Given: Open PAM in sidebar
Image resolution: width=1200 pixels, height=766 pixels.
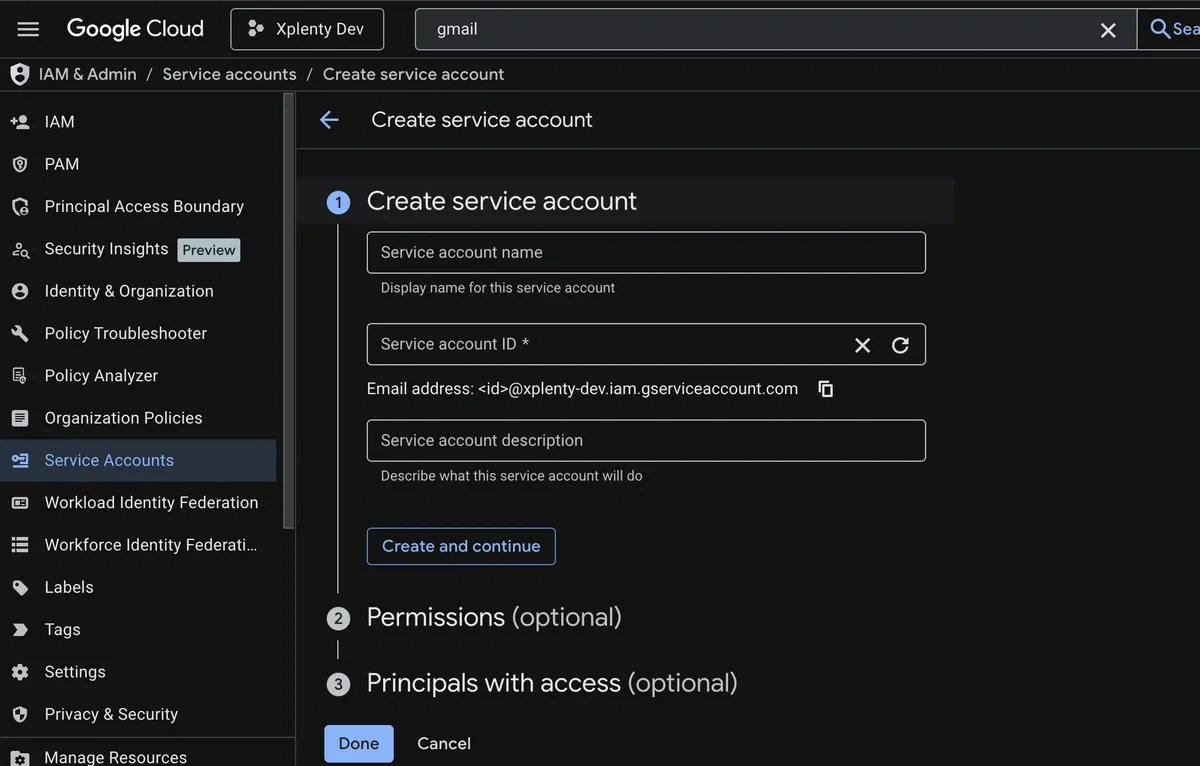Looking at the screenshot, I should point(62,164).
